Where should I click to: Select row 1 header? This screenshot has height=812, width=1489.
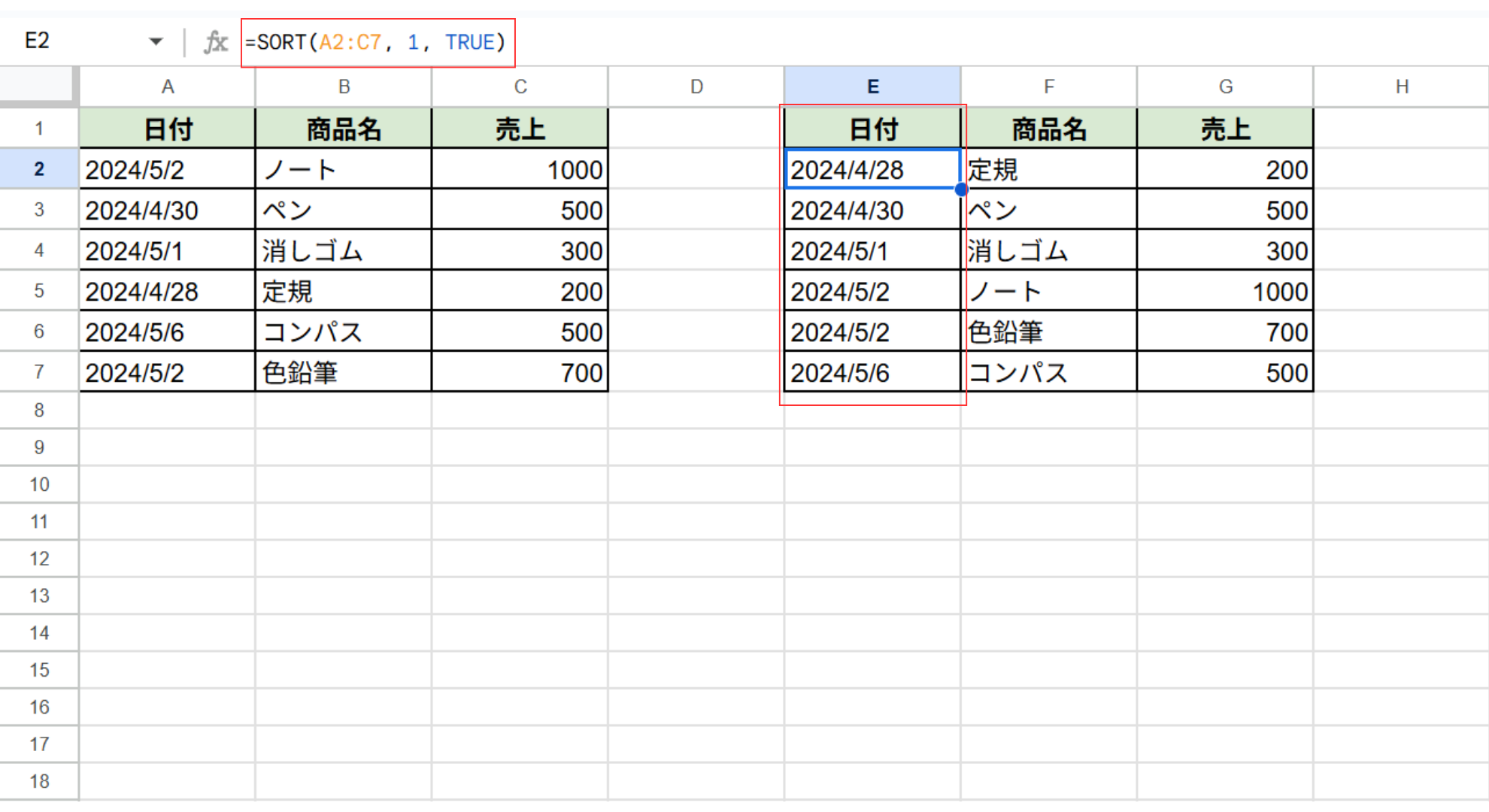[38, 128]
